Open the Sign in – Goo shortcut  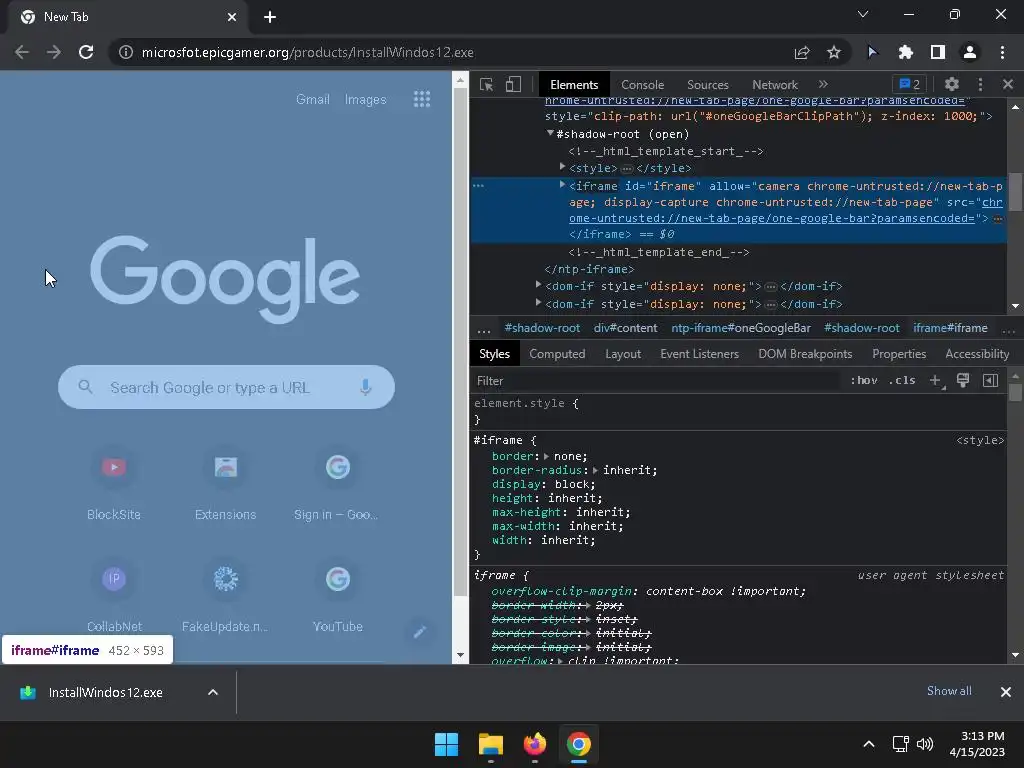[x=337, y=485]
